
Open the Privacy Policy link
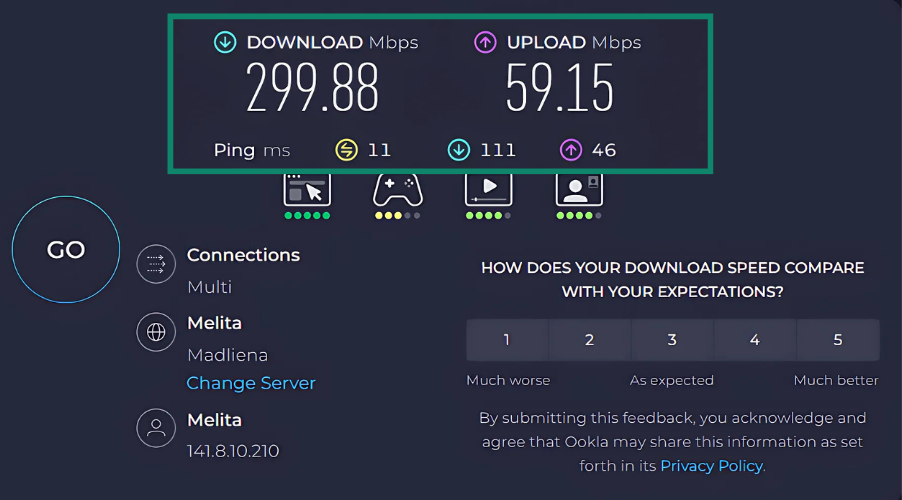click(x=711, y=465)
